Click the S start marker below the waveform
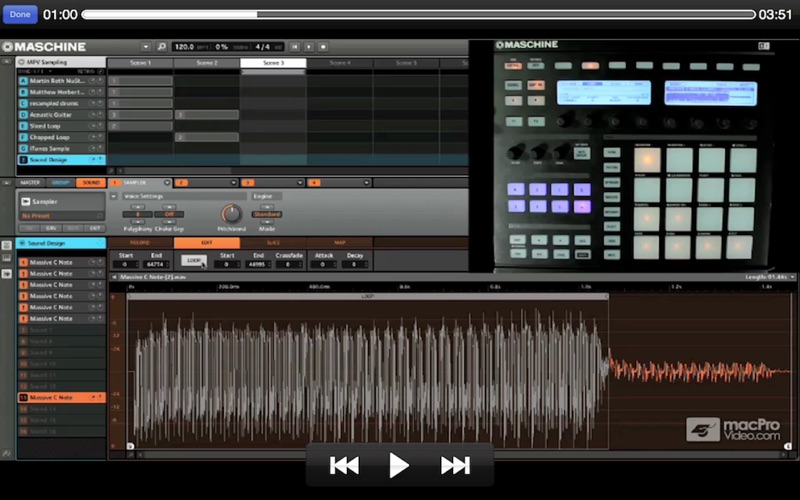Image resolution: width=800 pixels, height=500 pixels. coord(130,446)
